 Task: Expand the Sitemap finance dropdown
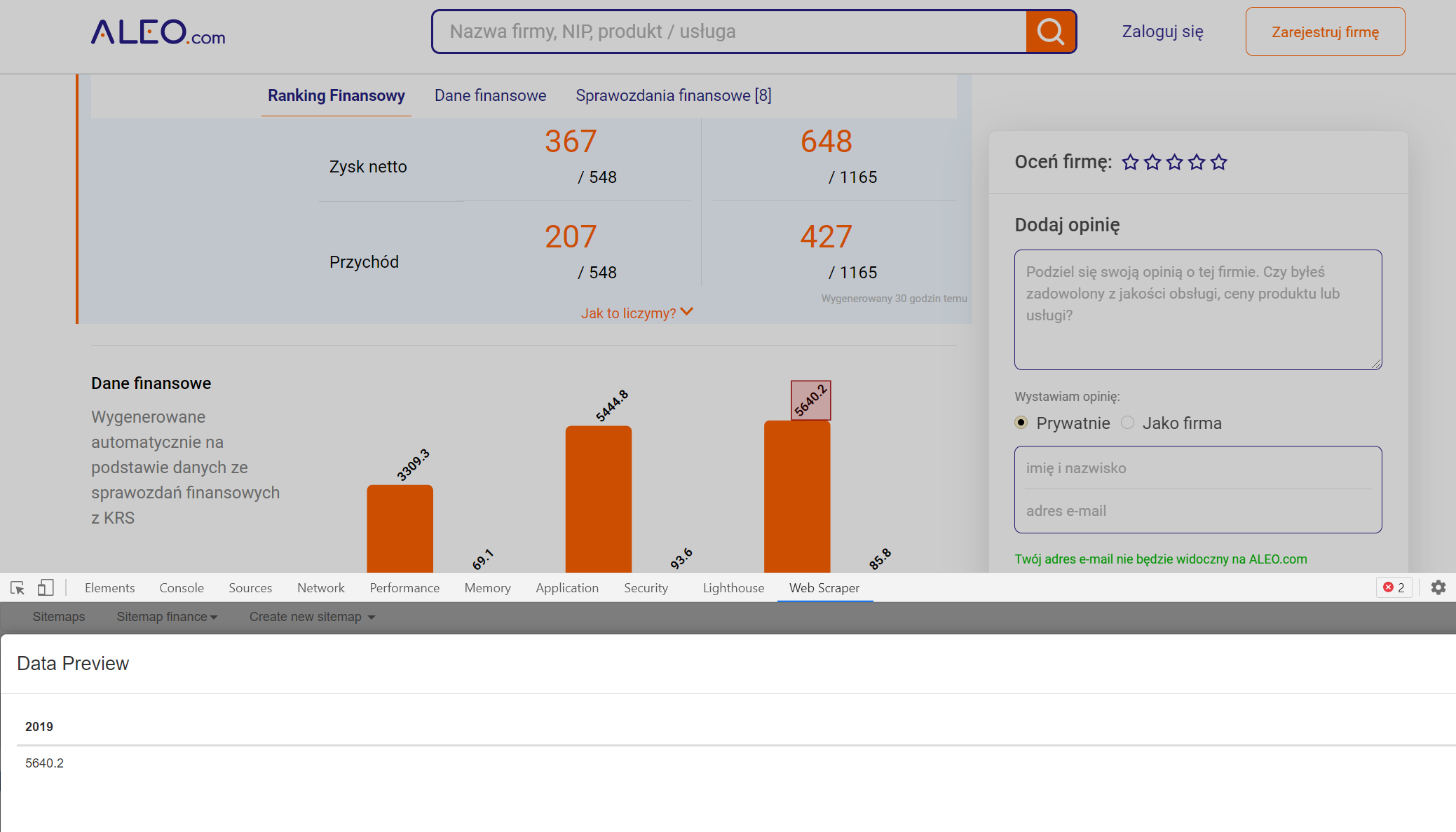[x=167, y=617]
